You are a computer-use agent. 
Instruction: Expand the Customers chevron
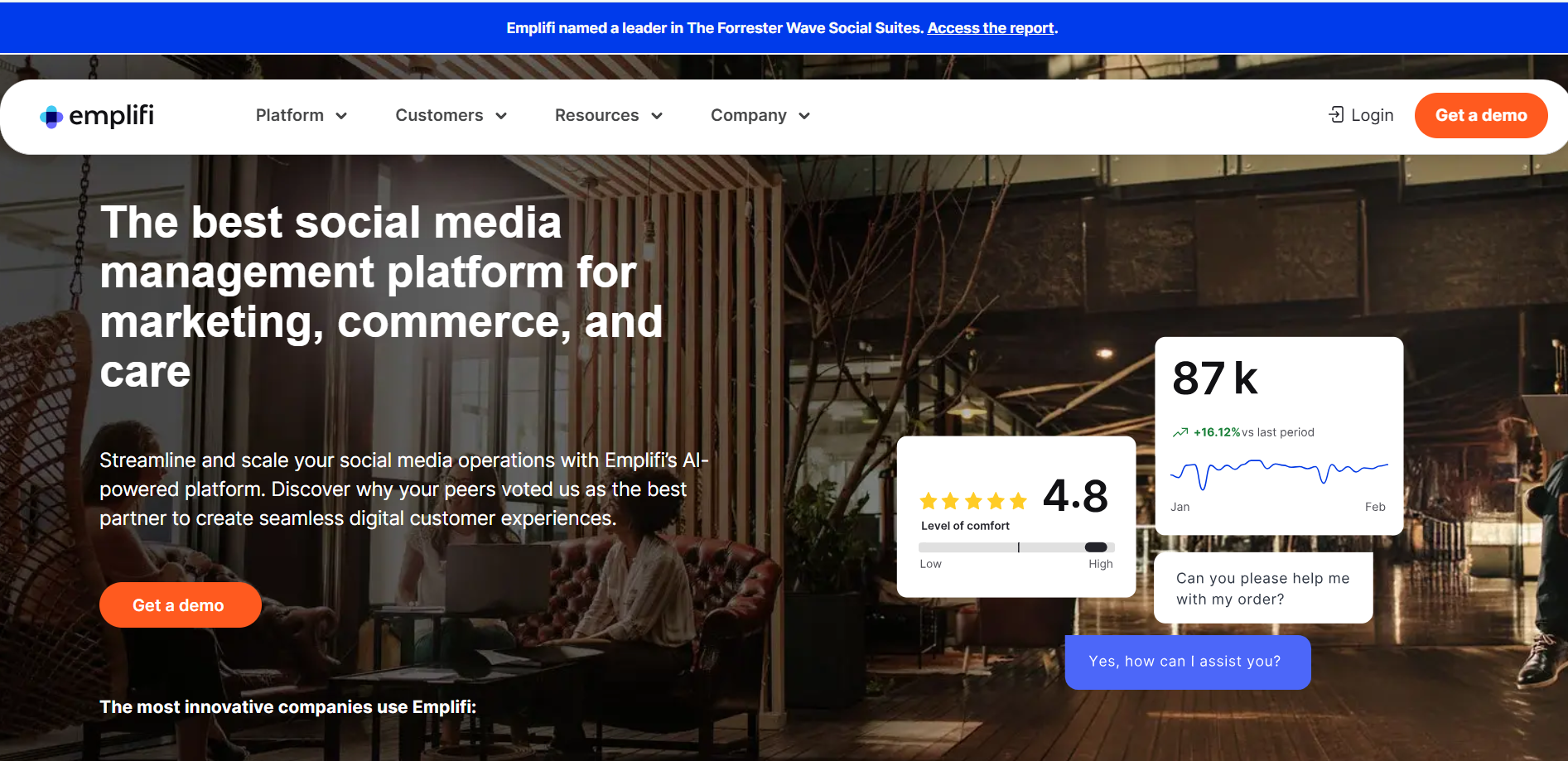tap(501, 116)
